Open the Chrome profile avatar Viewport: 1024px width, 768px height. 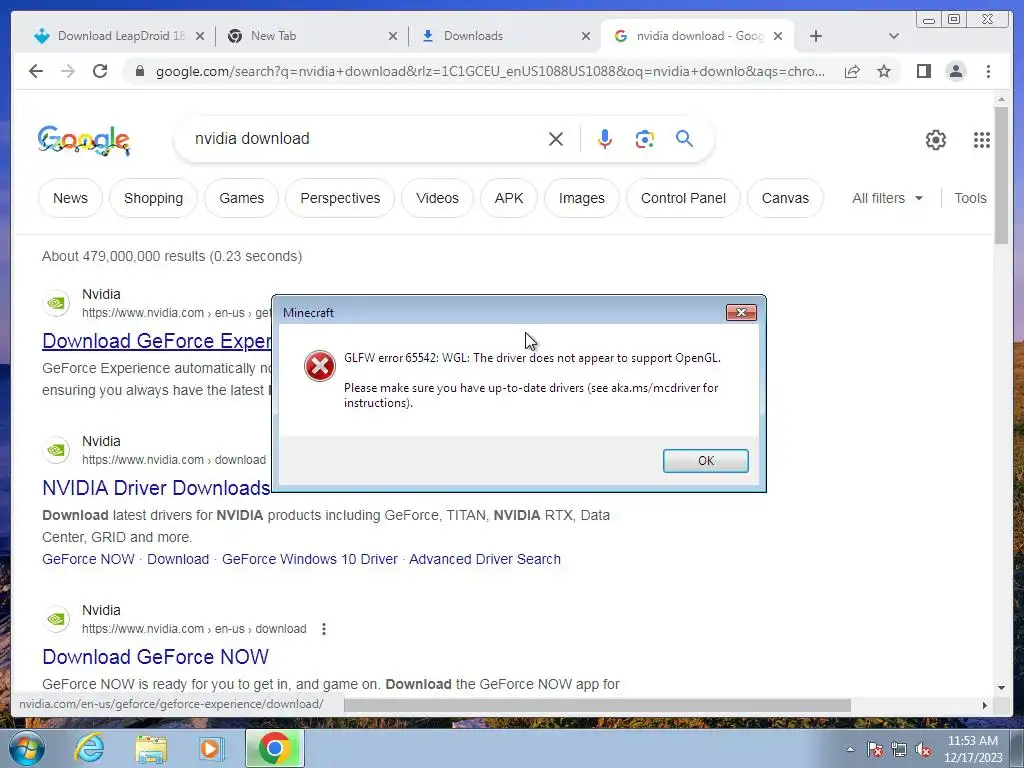click(x=955, y=71)
